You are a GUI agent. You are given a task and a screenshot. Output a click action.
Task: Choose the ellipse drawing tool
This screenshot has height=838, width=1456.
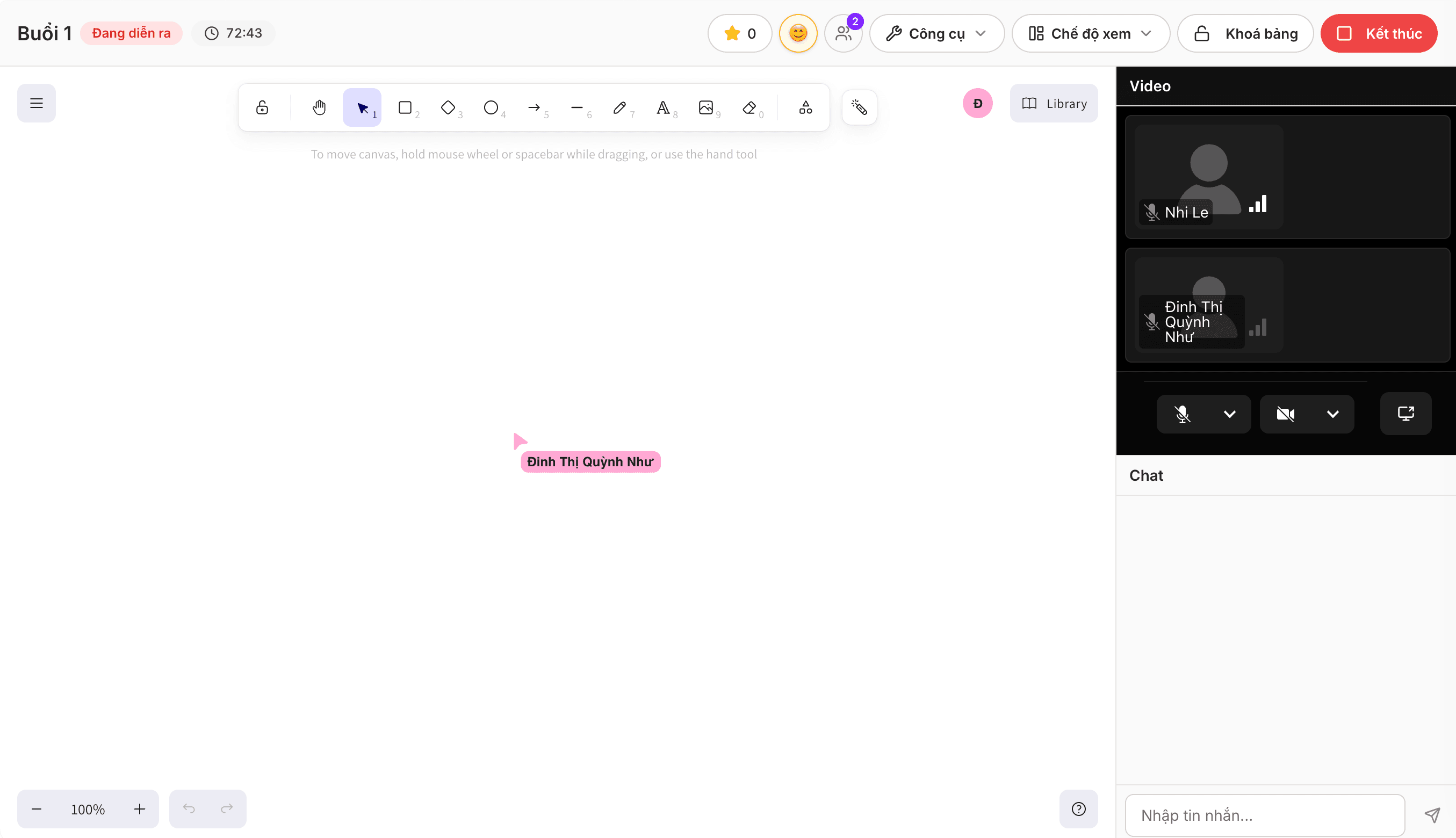(491, 107)
